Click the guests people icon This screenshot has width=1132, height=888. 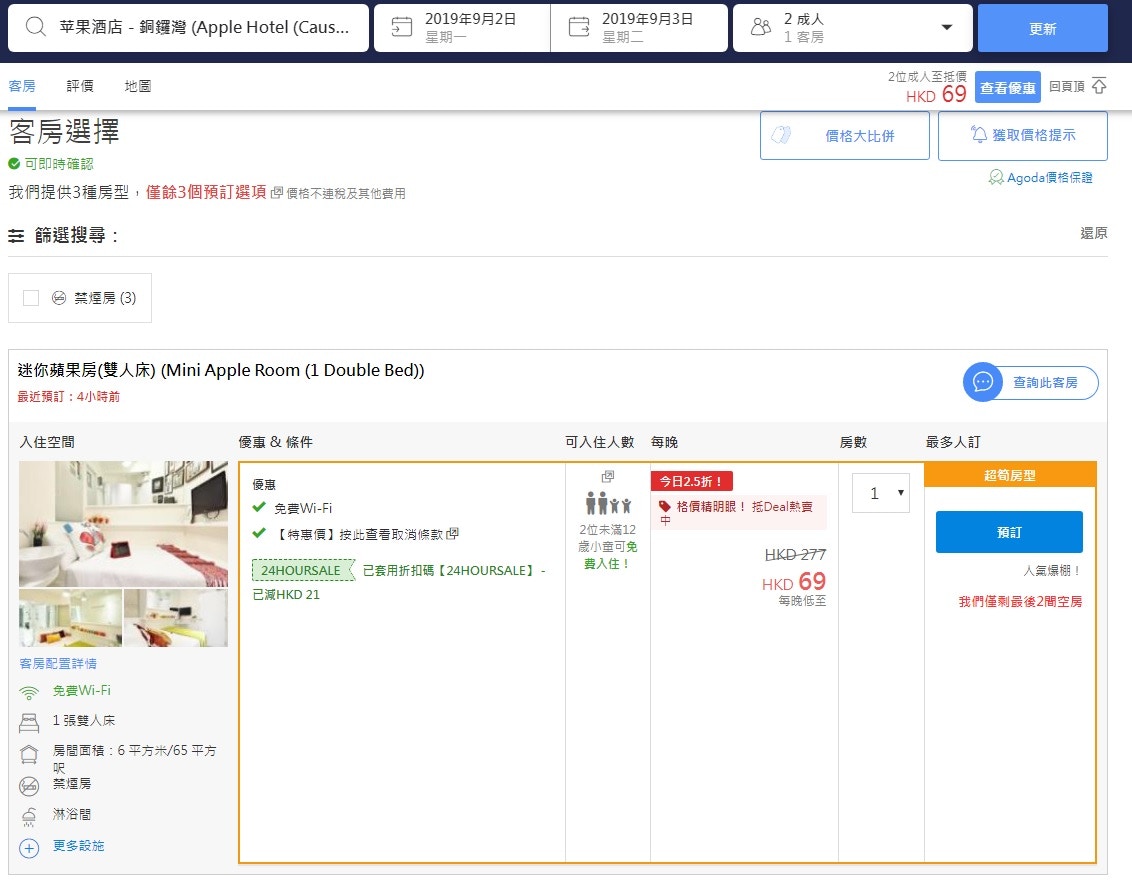pyautogui.click(x=761, y=27)
